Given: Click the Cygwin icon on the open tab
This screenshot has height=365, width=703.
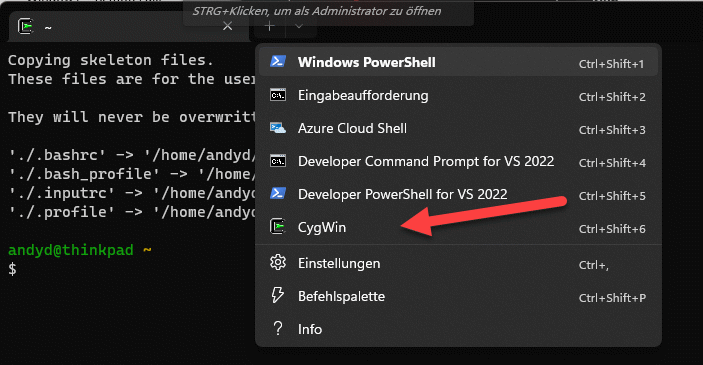Looking at the screenshot, I should [26, 26].
